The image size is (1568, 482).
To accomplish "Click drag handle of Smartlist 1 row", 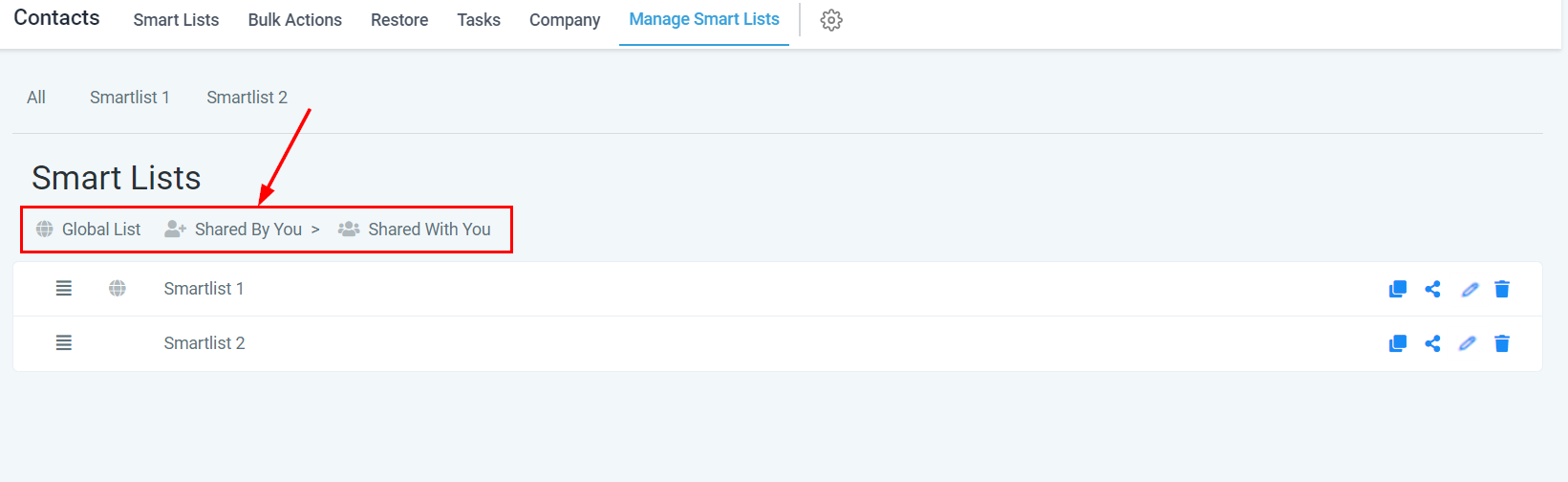I will 64,288.
